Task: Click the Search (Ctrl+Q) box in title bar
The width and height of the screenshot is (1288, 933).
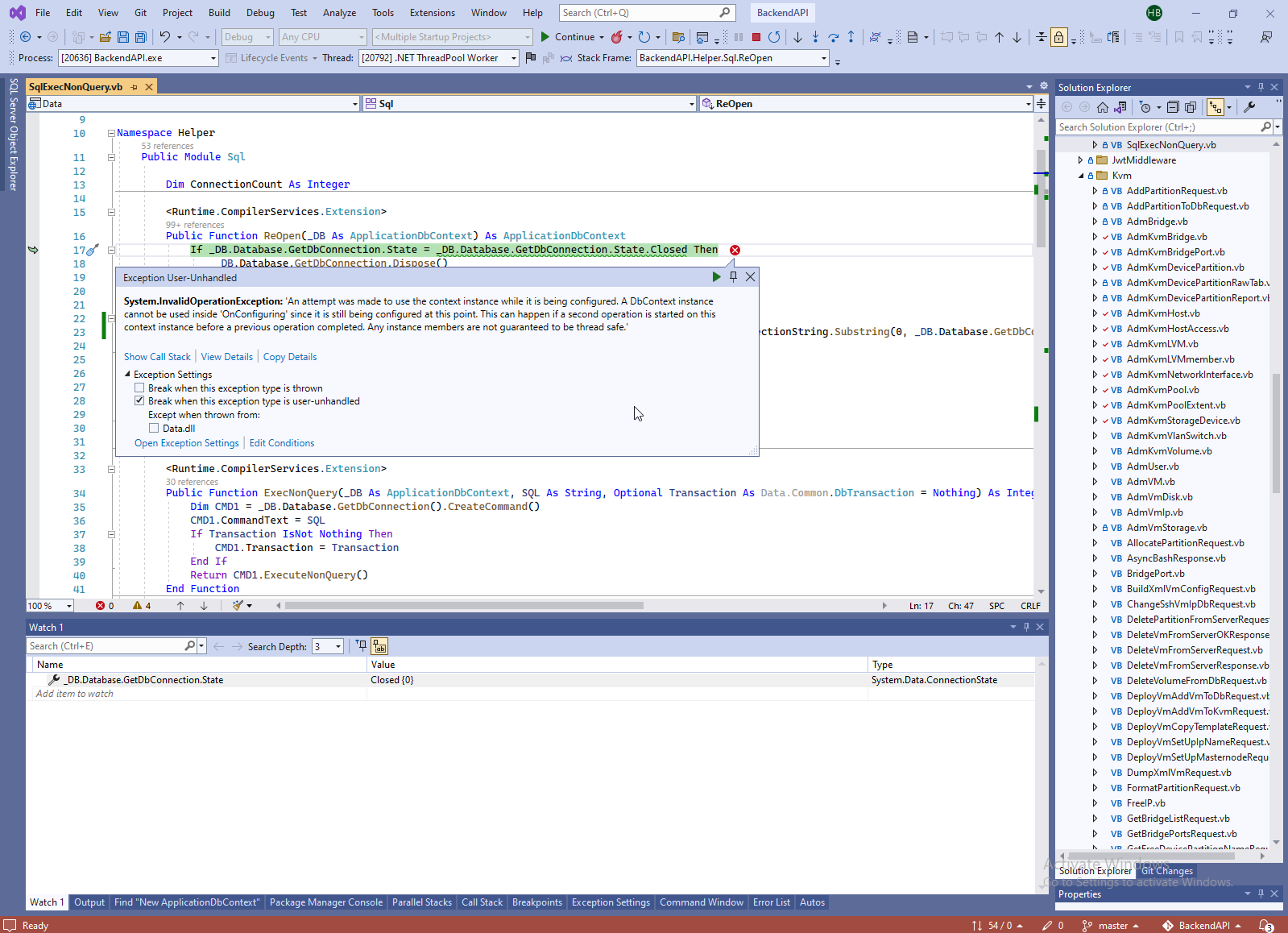Action: pyautogui.click(x=647, y=13)
